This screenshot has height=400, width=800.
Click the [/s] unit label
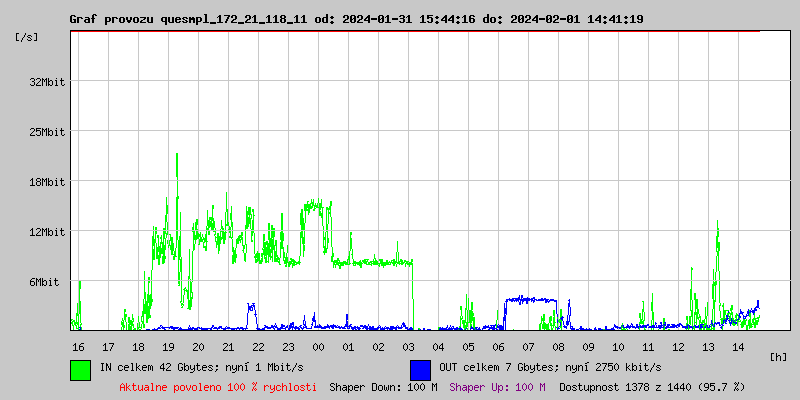tap(27, 37)
